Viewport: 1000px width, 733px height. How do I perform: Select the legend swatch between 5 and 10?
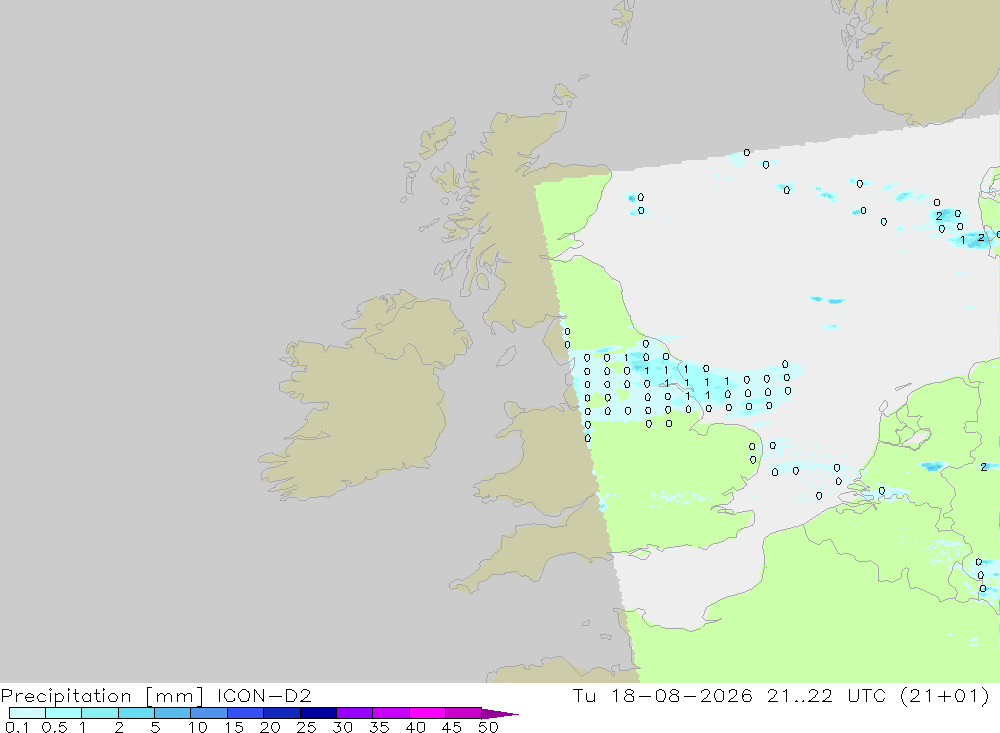[172, 713]
